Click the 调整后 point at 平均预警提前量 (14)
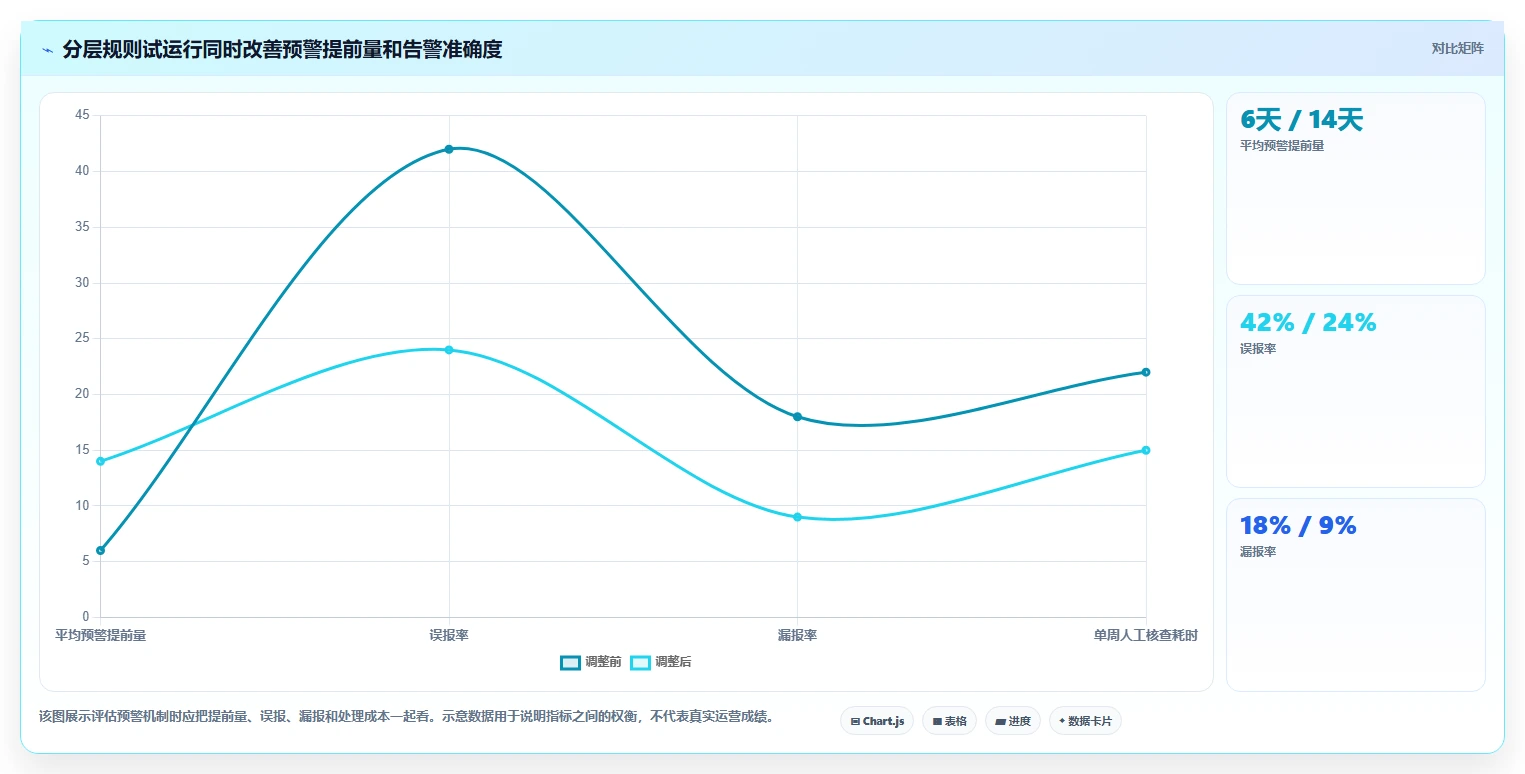The image size is (1525, 774). coord(100,461)
